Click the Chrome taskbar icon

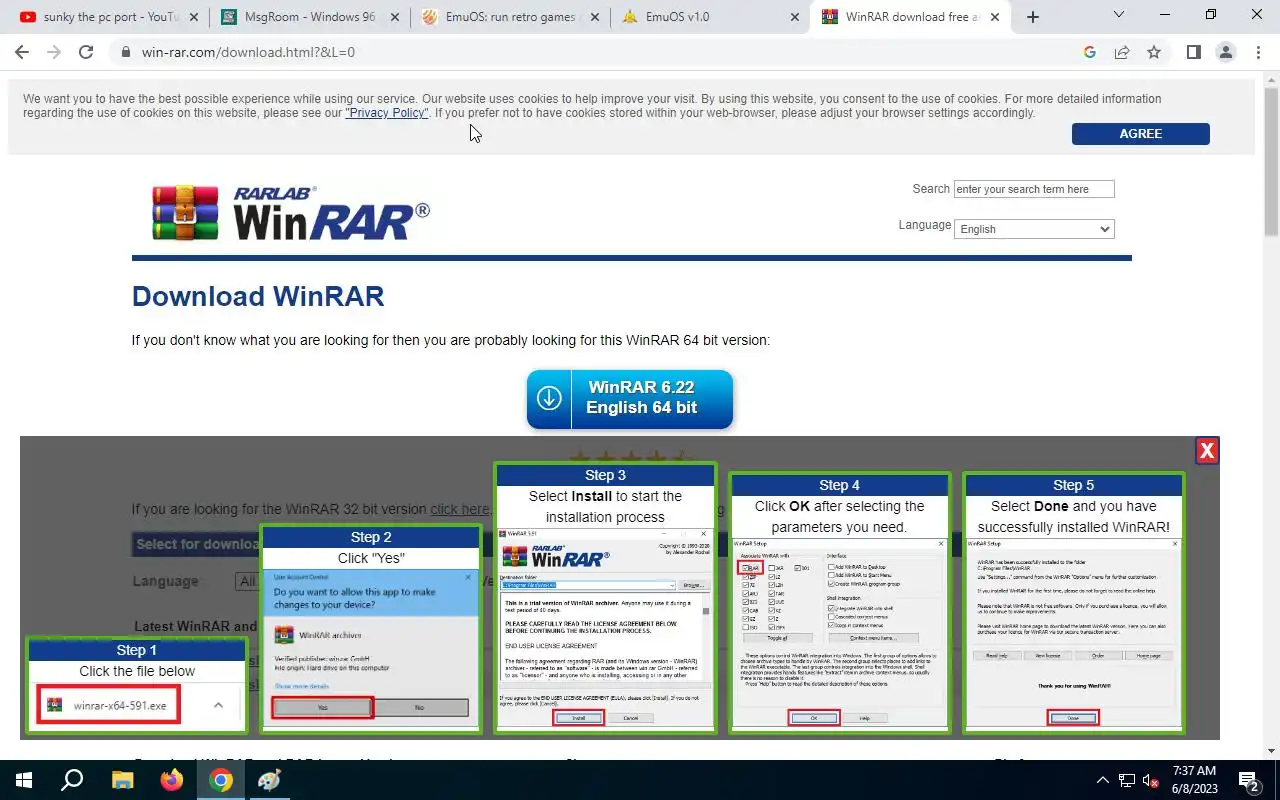tap(221, 780)
